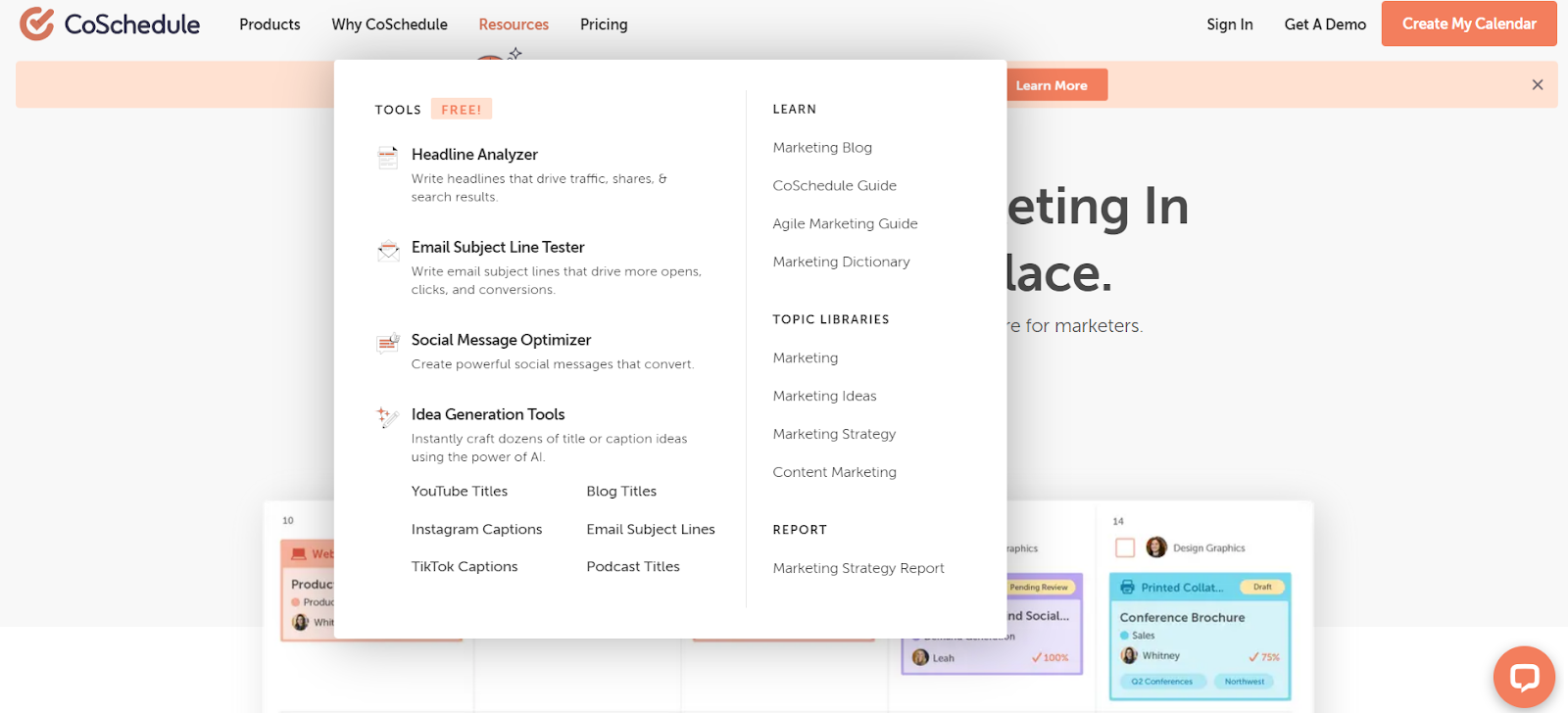Viewport: 1568px width, 713px height.
Task: Click the Headline Analyzer document icon
Action: (388, 157)
